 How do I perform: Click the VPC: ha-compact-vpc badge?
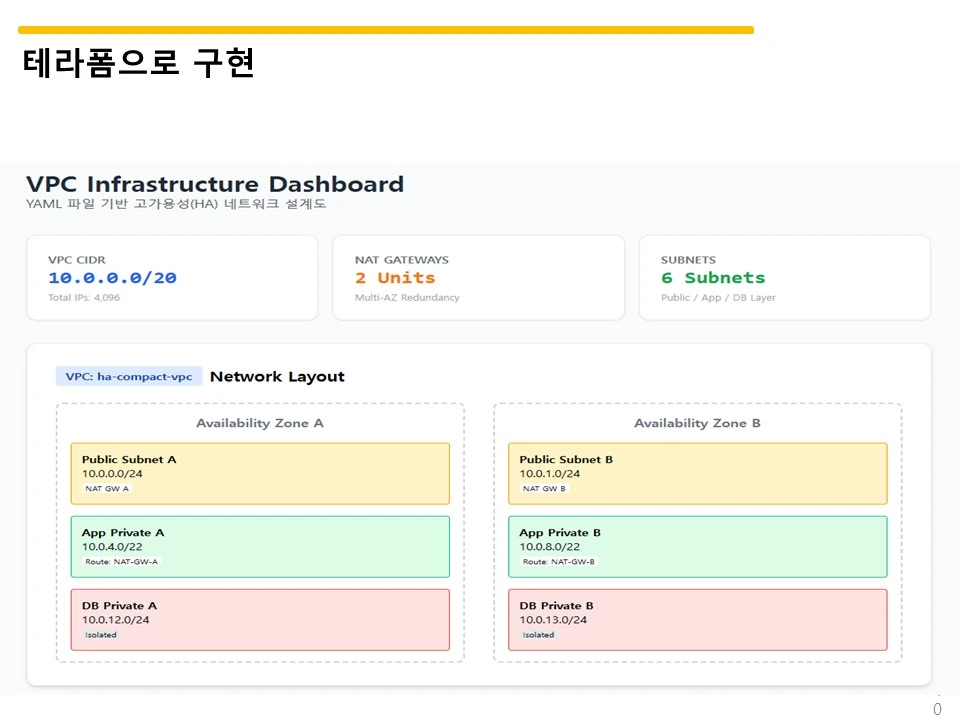click(x=129, y=377)
